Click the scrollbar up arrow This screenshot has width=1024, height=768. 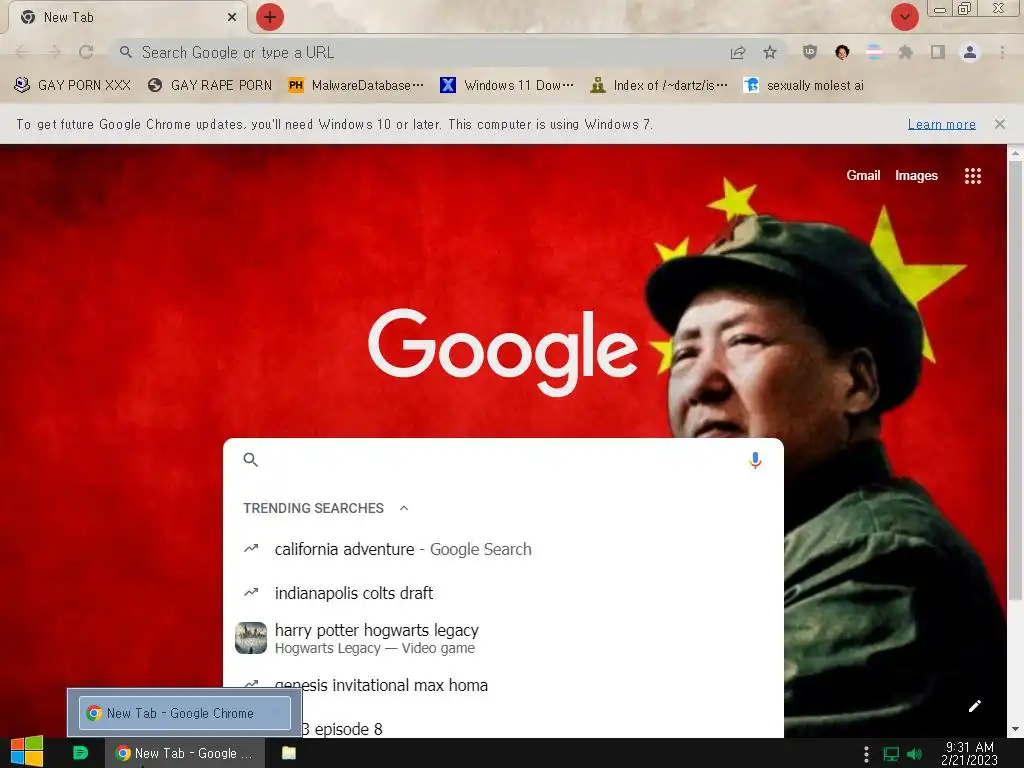(x=1014, y=153)
